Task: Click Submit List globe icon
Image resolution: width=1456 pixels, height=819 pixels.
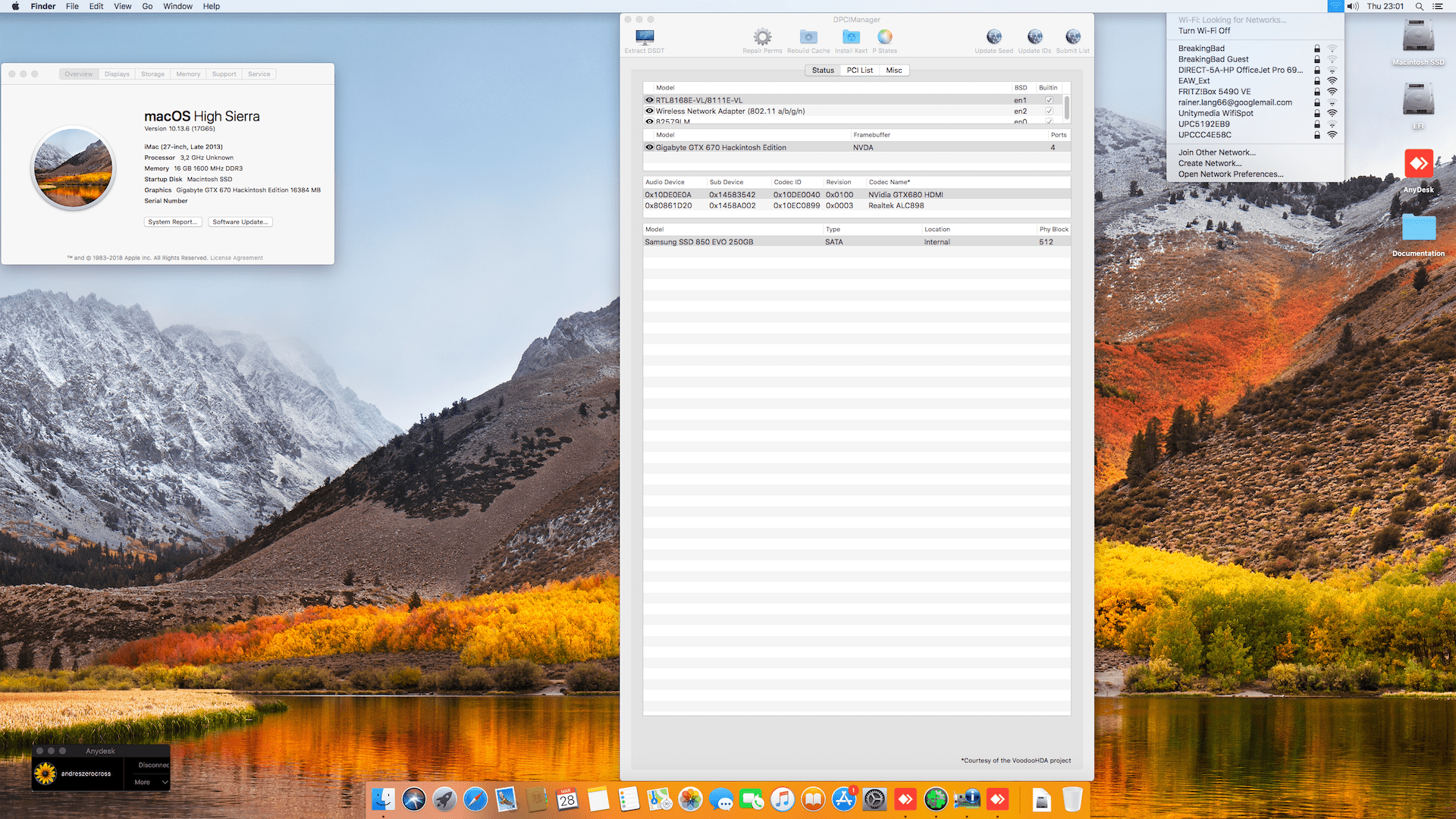Action: (x=1072, y=40)
